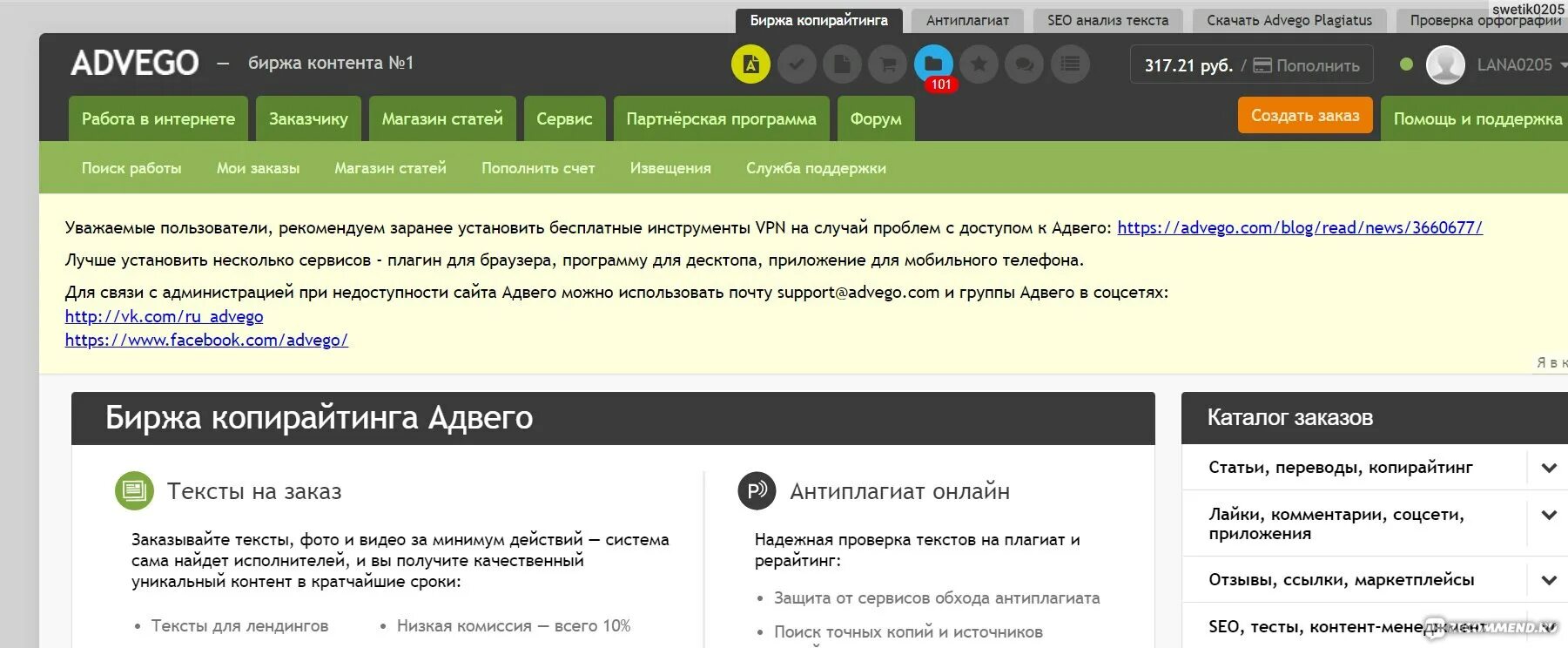Open the SEO анализ текста tab

coord(1107,21)
